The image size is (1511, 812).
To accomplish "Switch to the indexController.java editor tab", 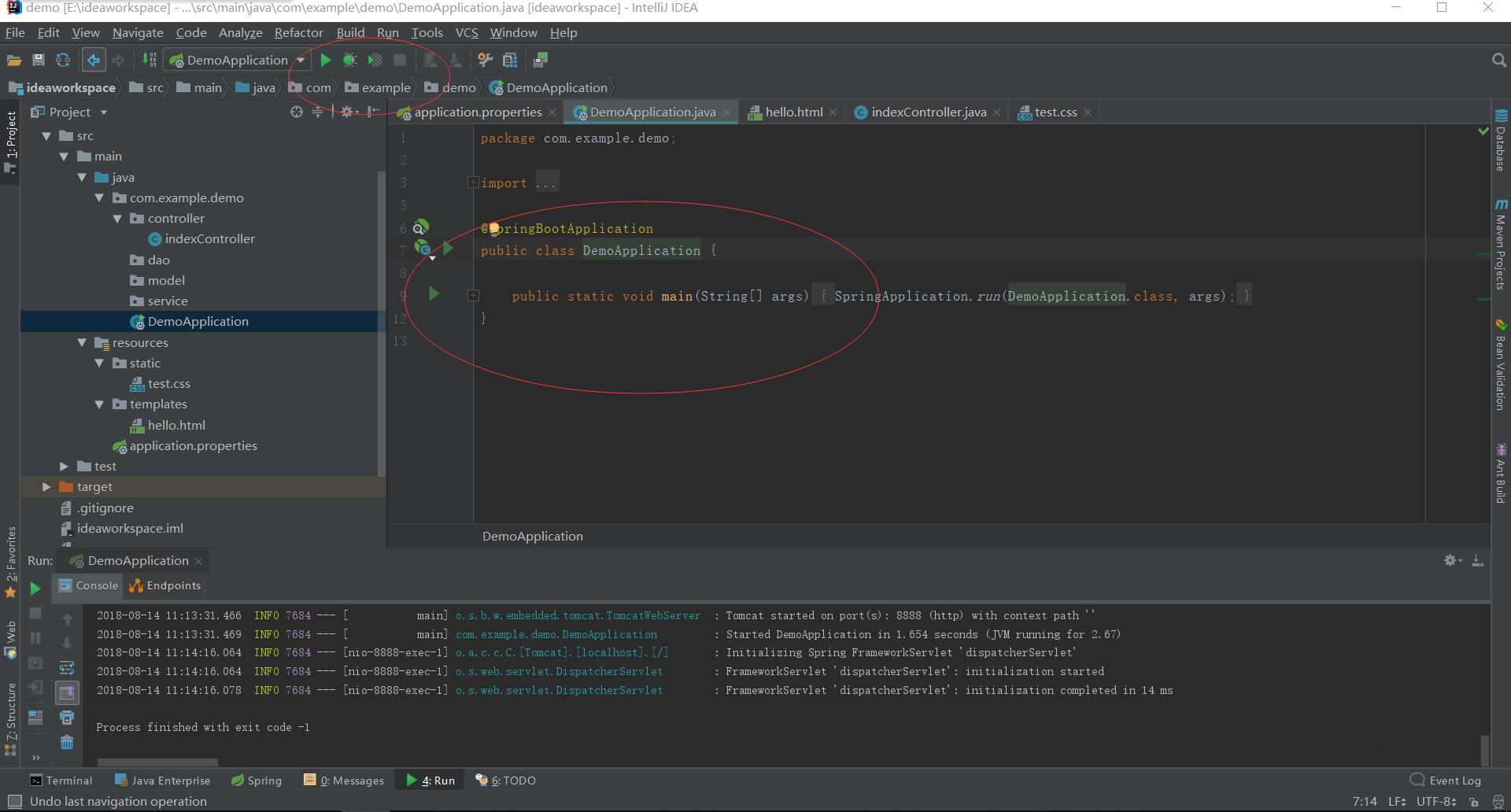I will tap(928, 112).
